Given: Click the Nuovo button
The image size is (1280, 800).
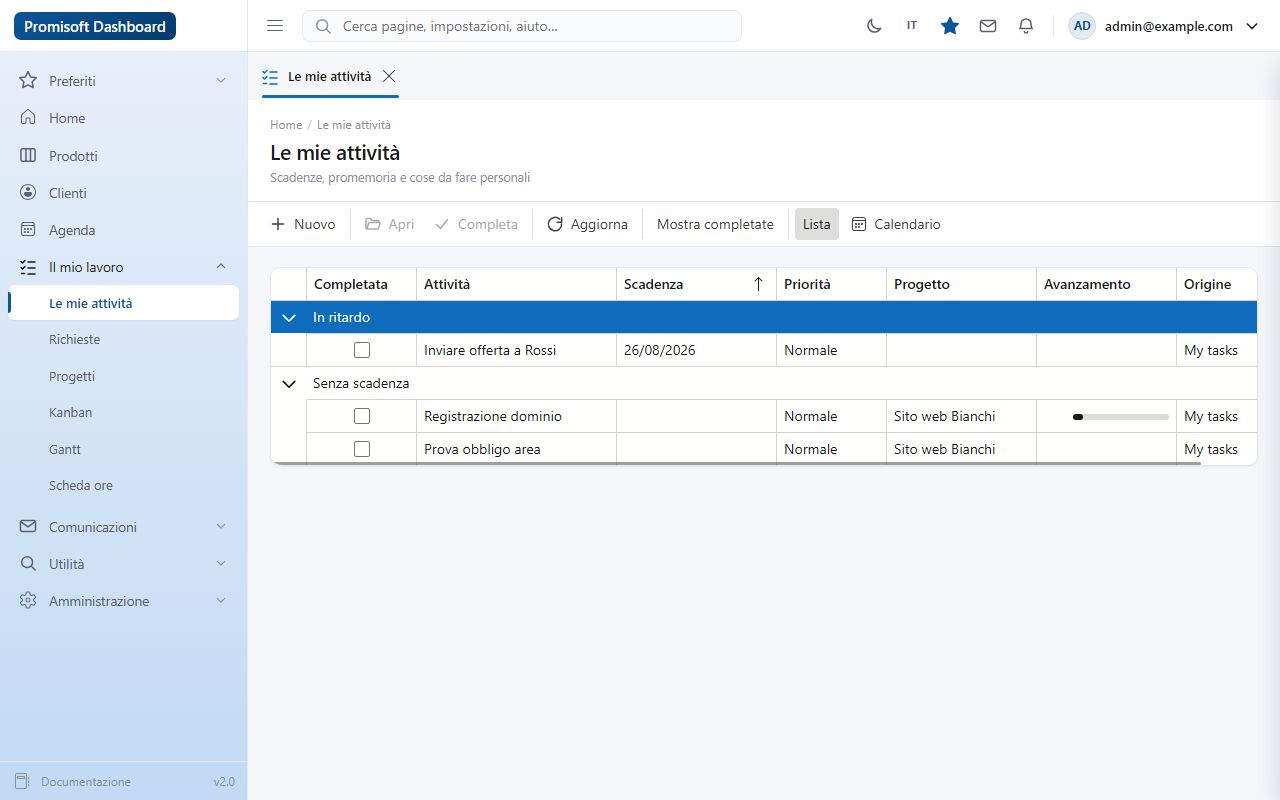Looking at the screenshot, I should 304,224.
